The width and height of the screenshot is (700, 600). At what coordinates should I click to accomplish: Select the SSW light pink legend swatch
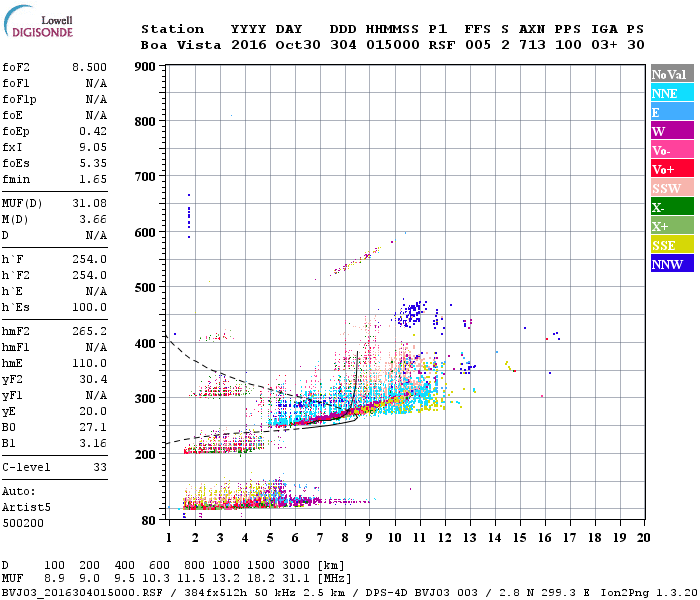pyautogui.click(x=672, y=188)
